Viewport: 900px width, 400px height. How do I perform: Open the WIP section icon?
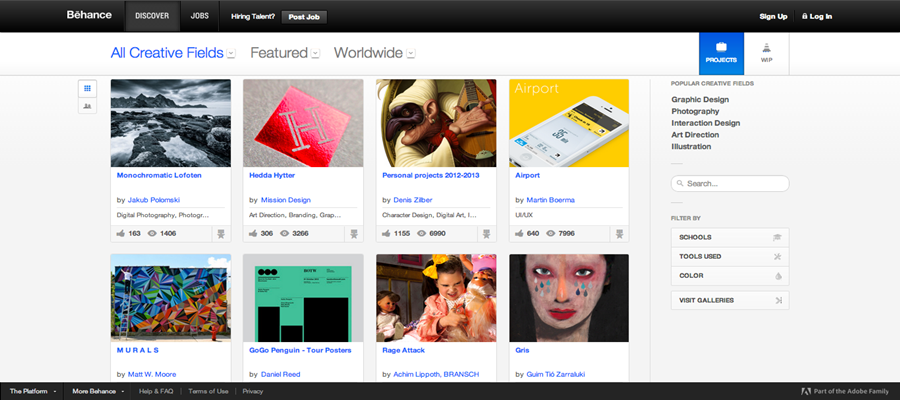(766, 52)
